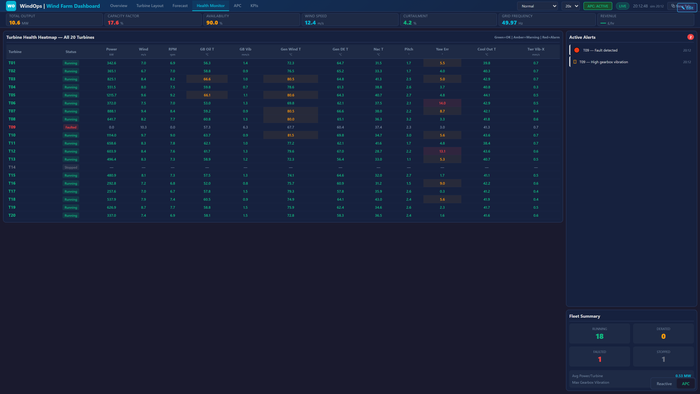
Task: Click the Wind Speed 12.4 KPI card
Action: pyautogui.click(x=350, y=20)
